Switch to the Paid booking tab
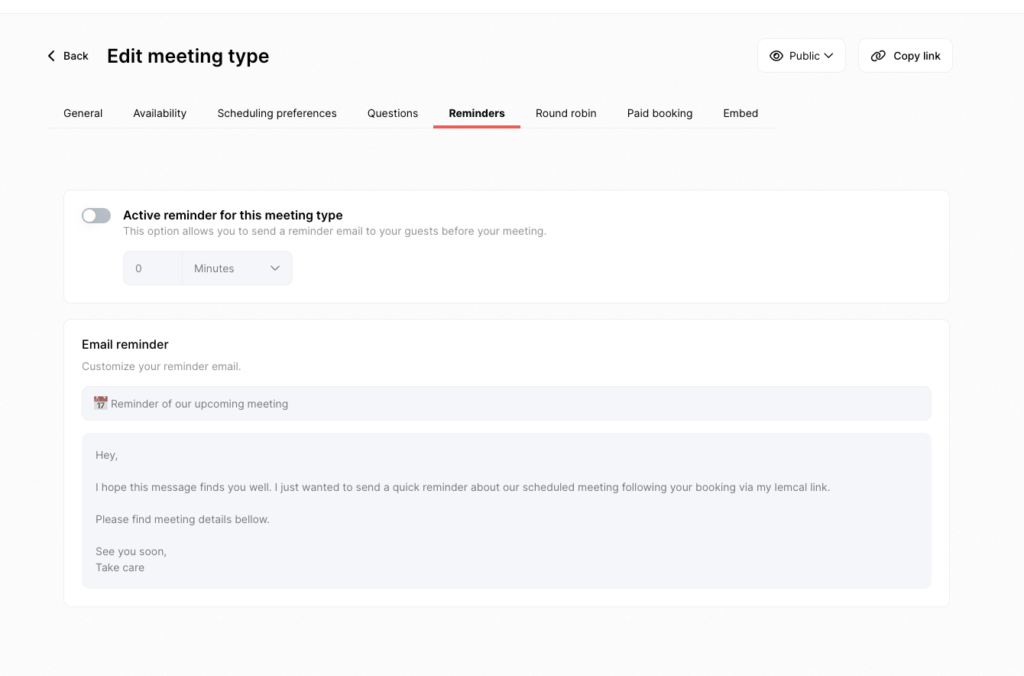The width and height of the screenshot is (1024, 676). (659, 113)
